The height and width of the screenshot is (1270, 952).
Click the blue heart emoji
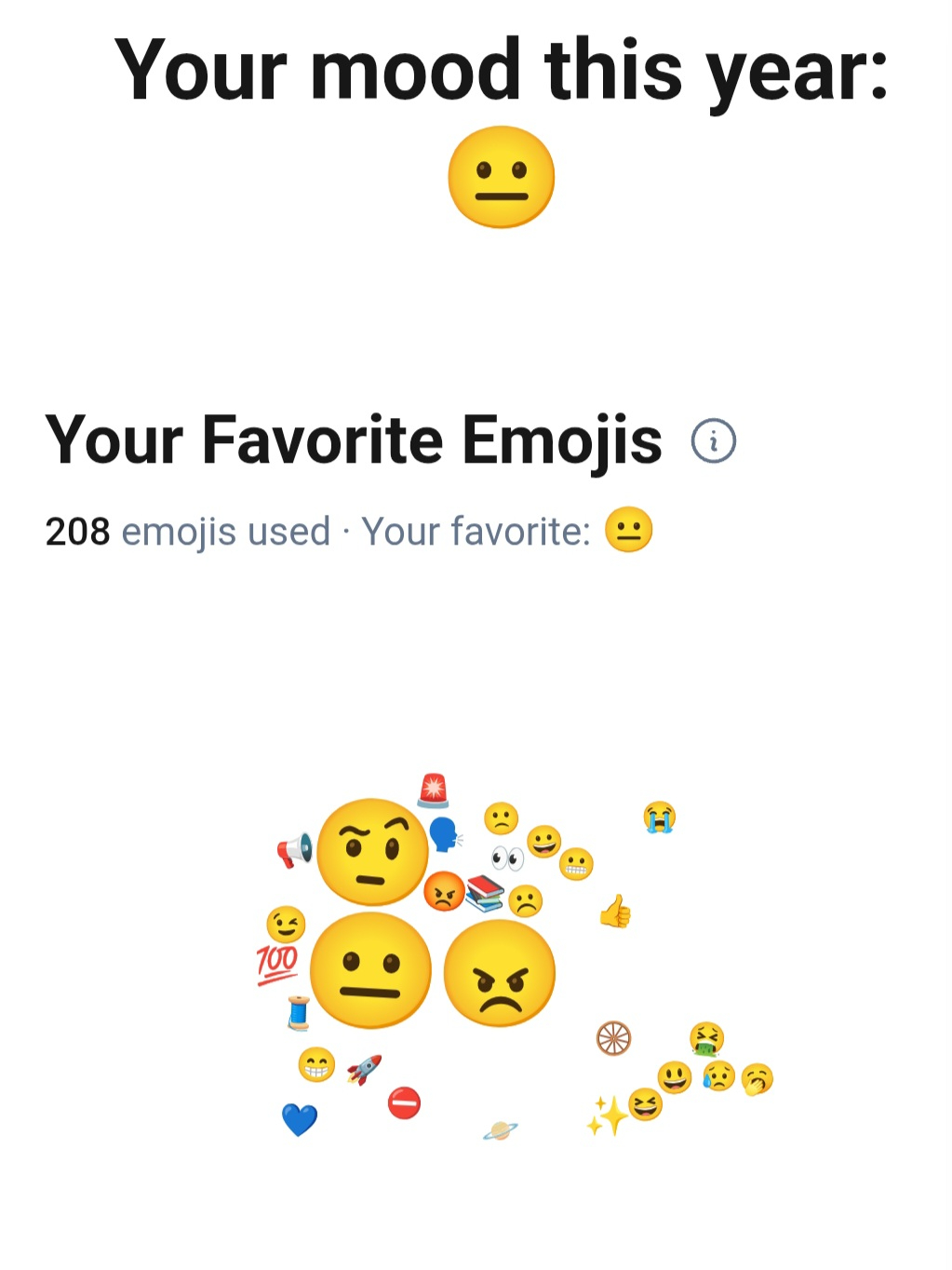tap(300, 1118)
